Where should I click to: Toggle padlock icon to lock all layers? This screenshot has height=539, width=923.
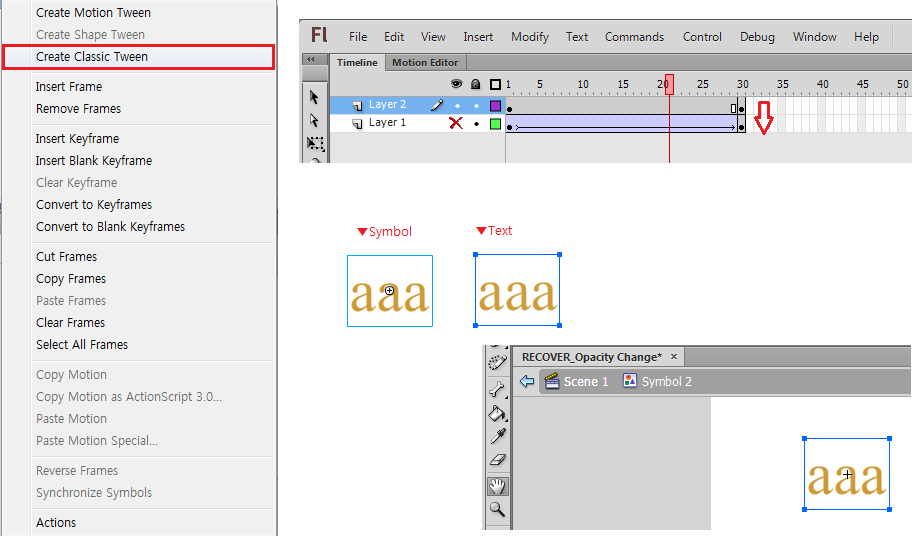tap(476, 84)
